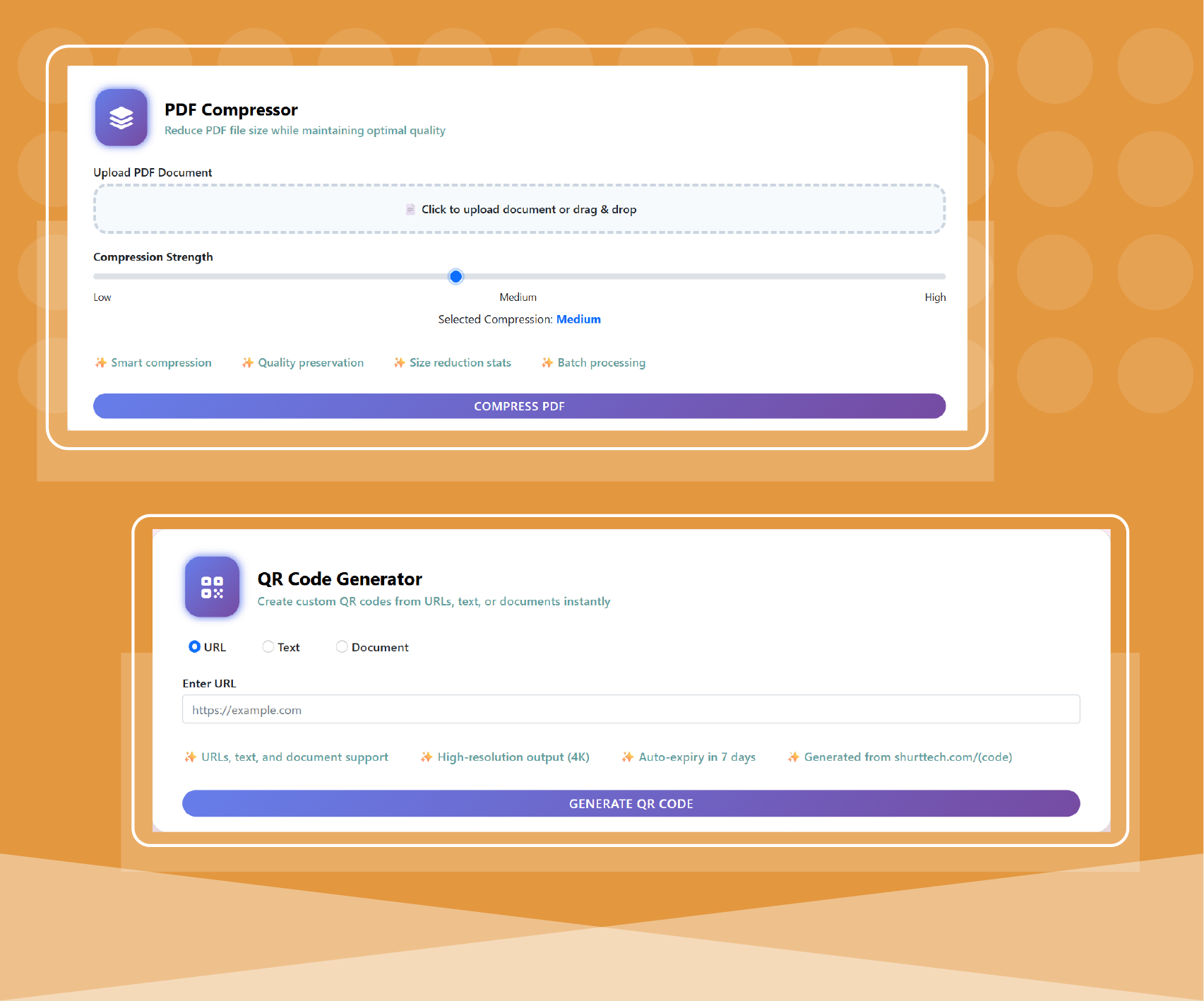Click the Enter URL input field
Image resolution: width=1204 pixels, height=1001 pixels.
click(x=631, y=709)
